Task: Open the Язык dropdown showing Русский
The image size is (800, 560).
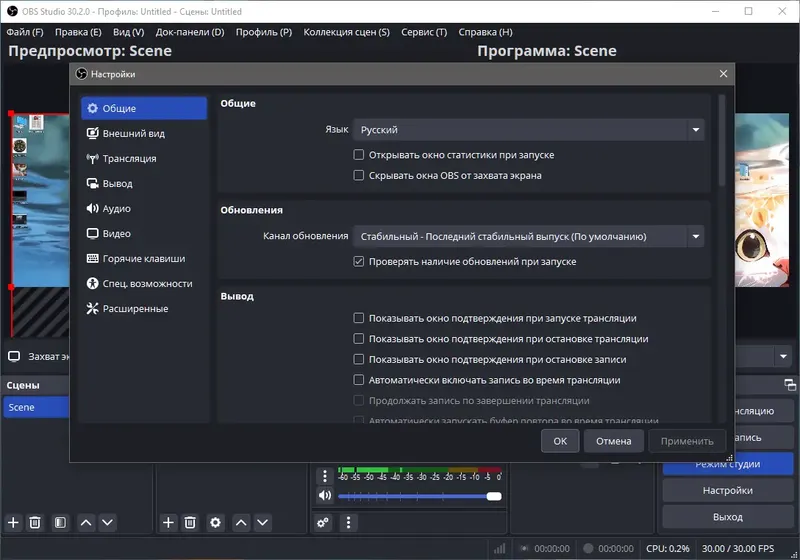Action: click(529, 130)
